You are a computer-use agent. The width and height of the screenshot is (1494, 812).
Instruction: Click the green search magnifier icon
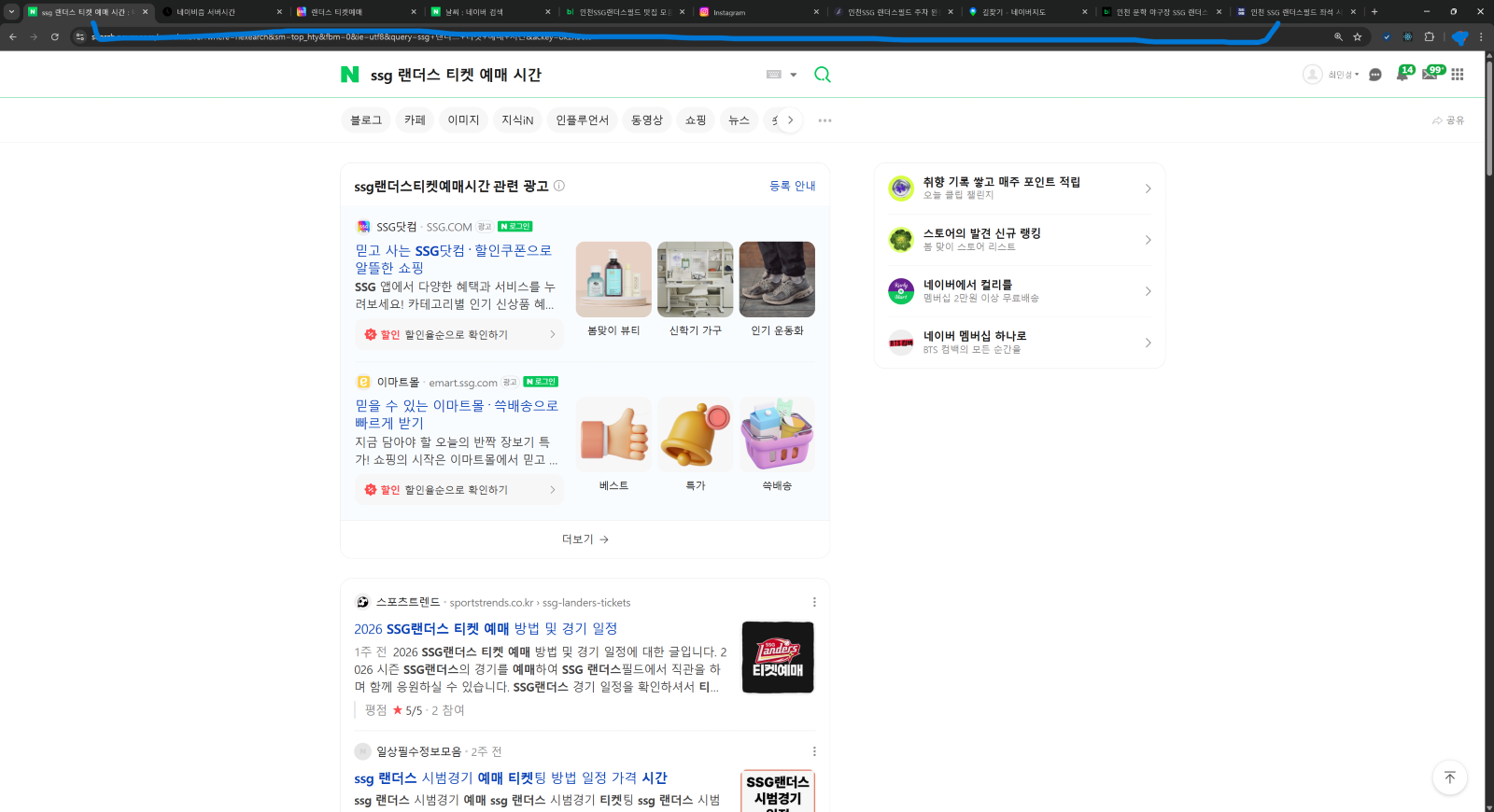point(823,75)
